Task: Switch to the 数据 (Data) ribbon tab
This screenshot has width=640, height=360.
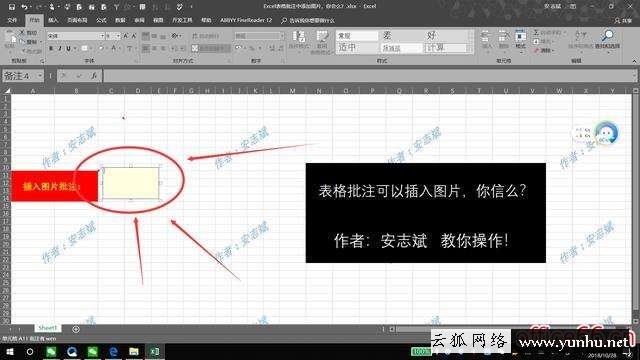Action: pyautogui.click(x=120, y=20)
